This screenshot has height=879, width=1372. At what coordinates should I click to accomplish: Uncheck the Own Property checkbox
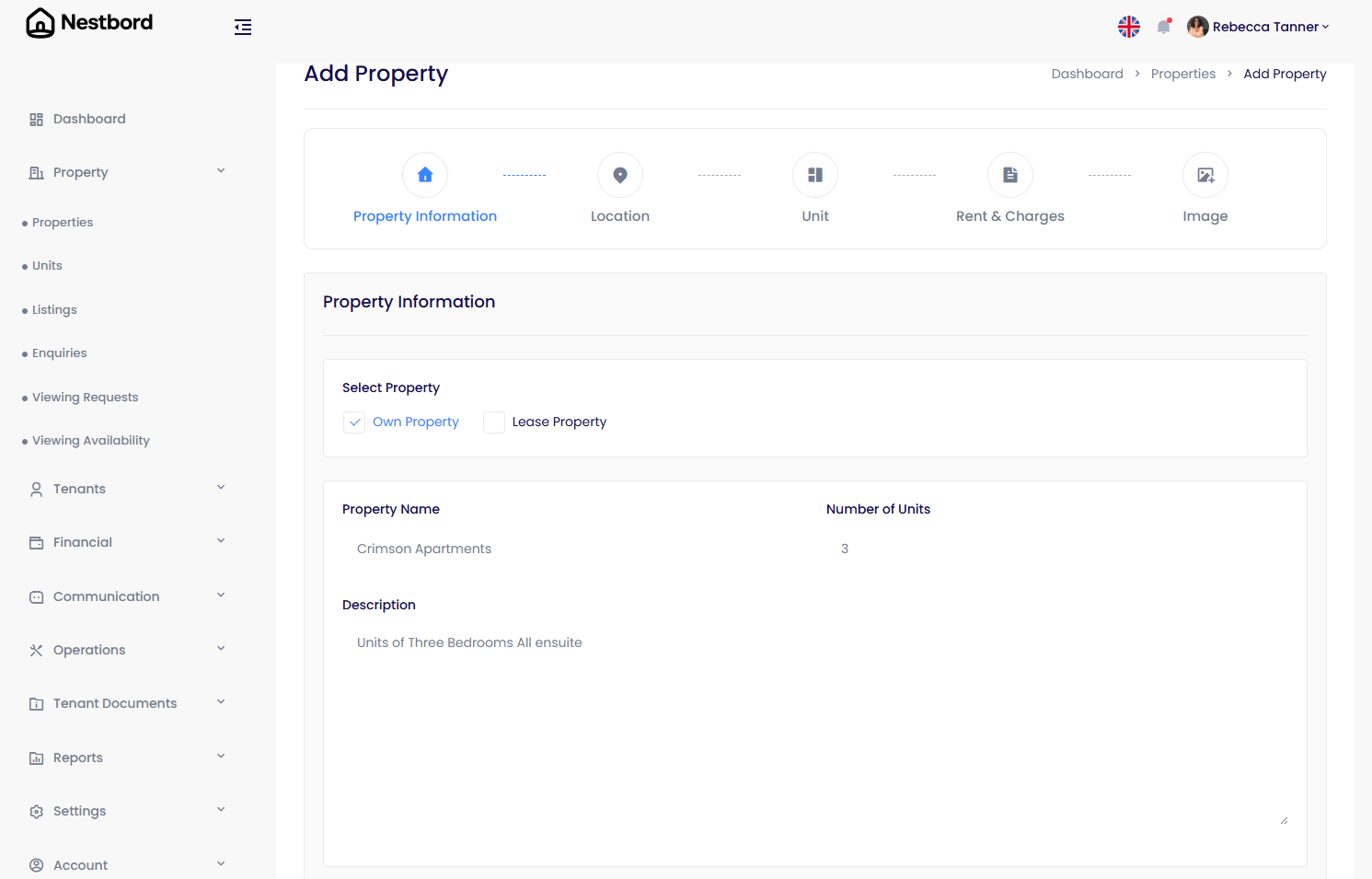click(354, 422)
